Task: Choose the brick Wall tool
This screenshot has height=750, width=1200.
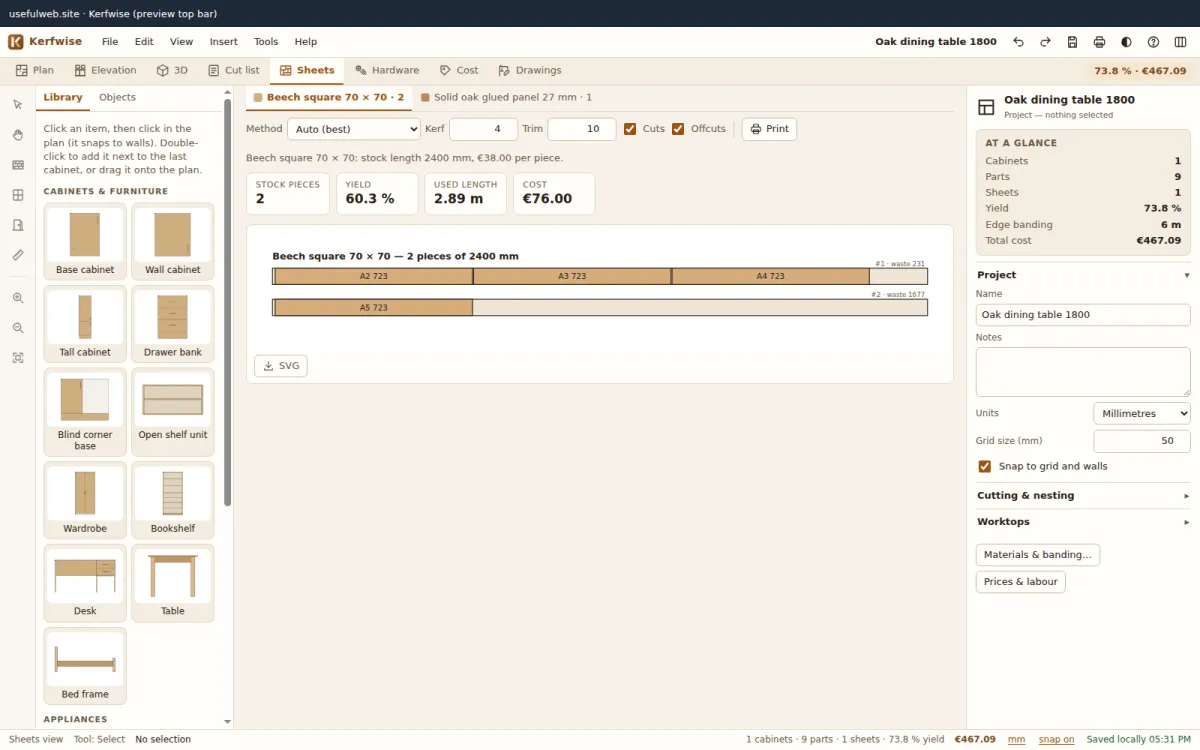Action: (x=18, y=165)
